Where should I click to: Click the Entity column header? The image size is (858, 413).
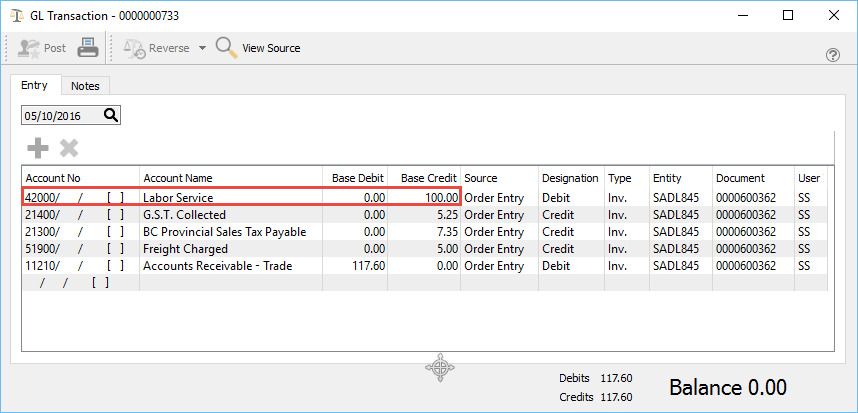[x=681, y=178]
